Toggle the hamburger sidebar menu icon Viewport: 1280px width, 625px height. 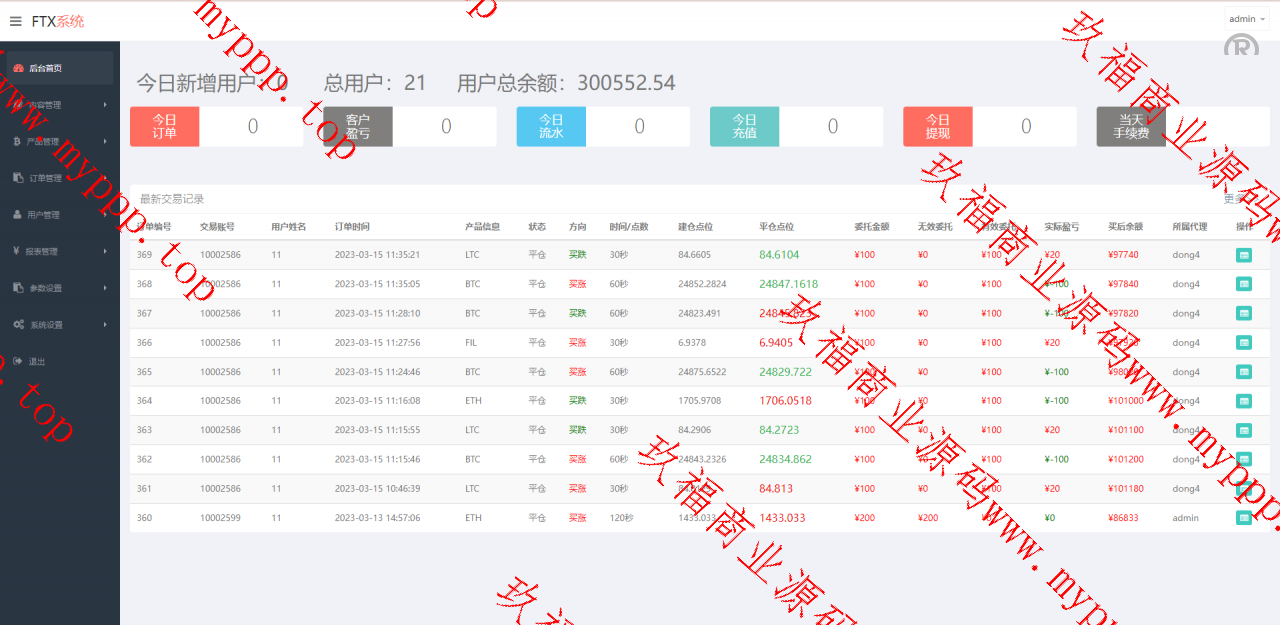(15, 21)
